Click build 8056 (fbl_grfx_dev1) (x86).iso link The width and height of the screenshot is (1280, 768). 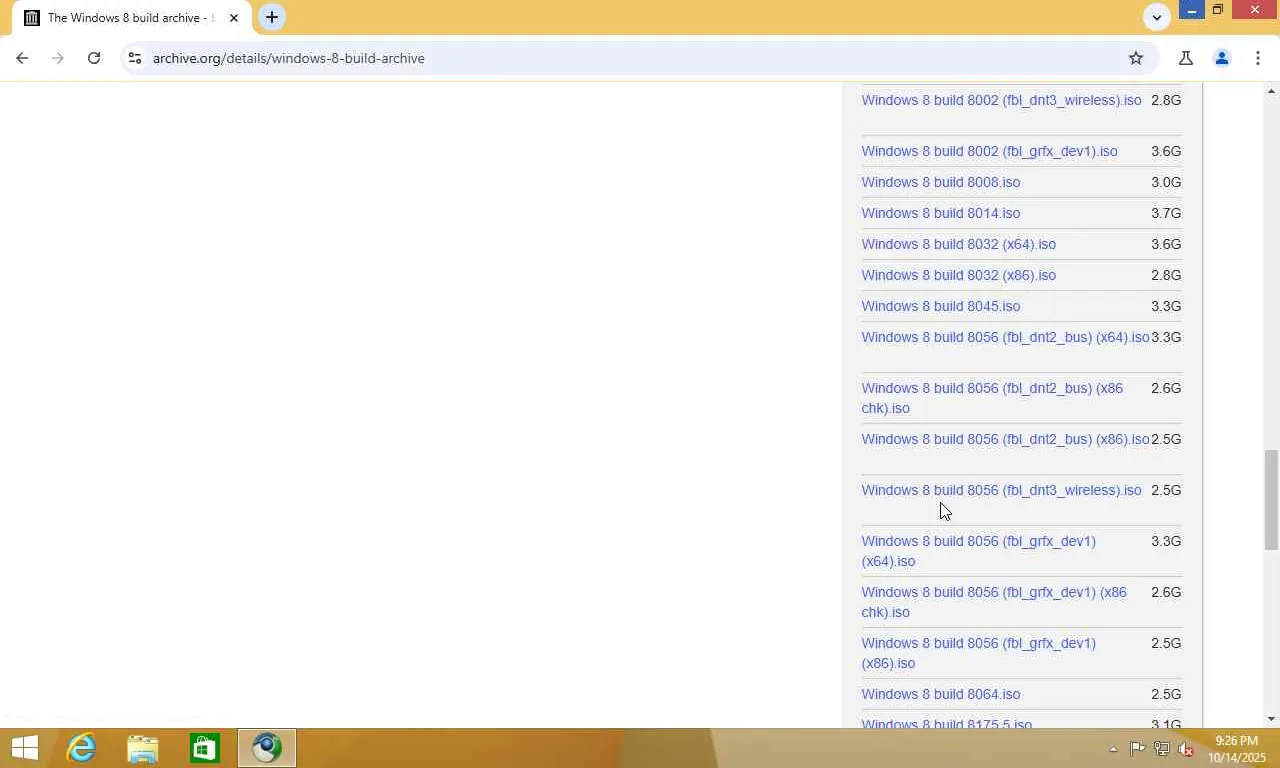pyautogui.click(x=978, y=653)
